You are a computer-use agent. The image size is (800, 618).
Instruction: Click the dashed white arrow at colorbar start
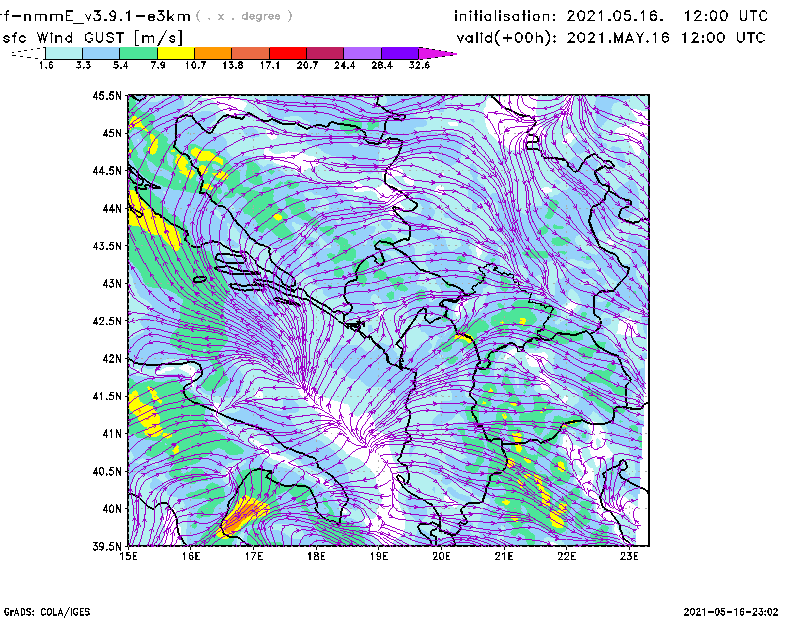[28, 53]
